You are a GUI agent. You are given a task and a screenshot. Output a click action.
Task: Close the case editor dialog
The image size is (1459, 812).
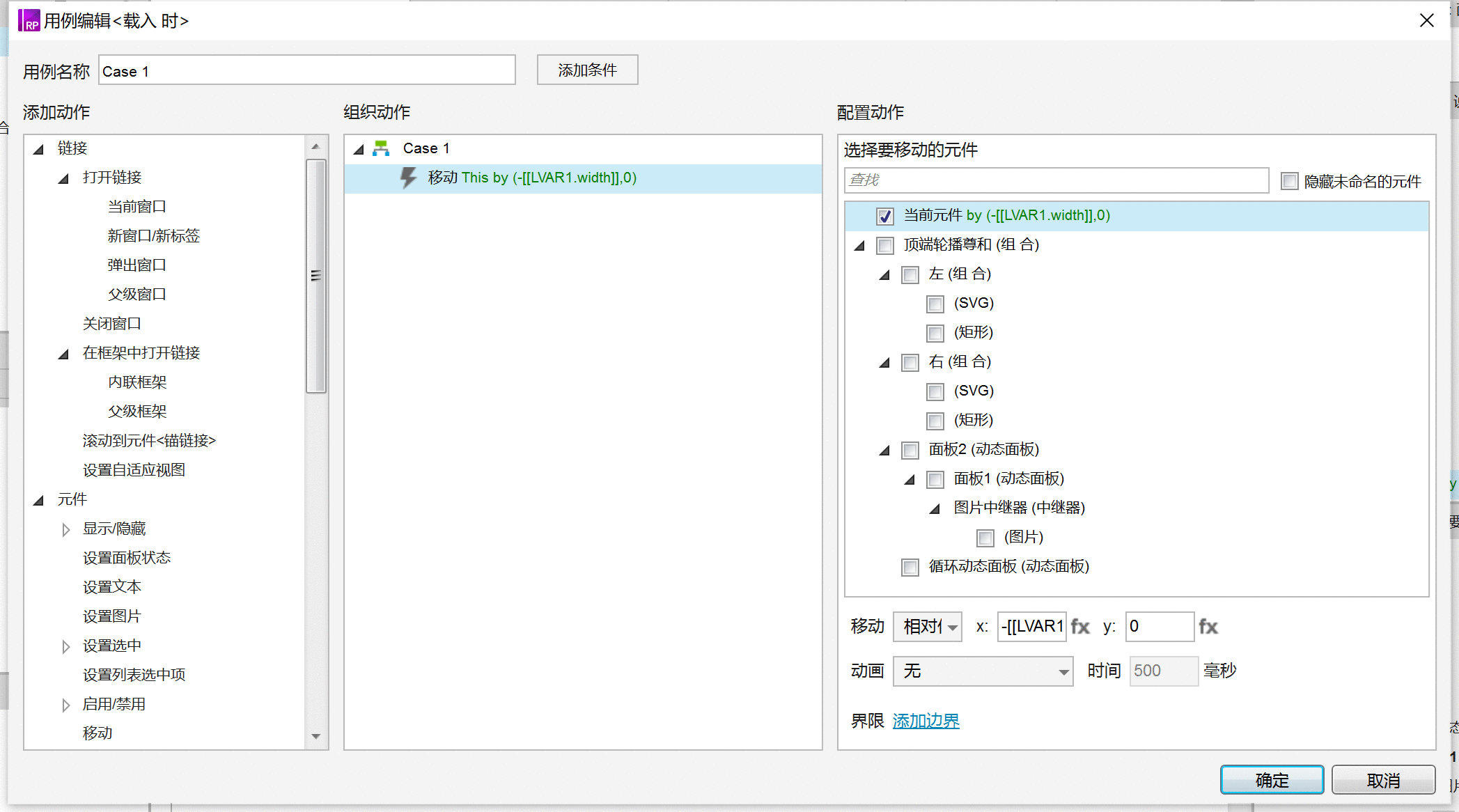[1426, 20]
